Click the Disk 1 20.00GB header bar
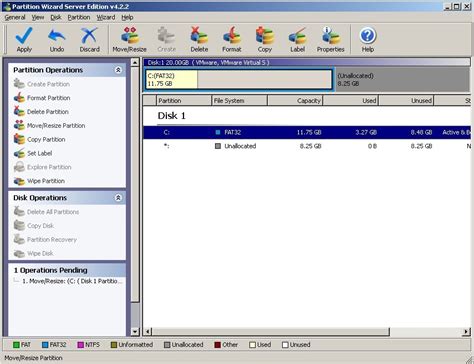 pos(307,62)
